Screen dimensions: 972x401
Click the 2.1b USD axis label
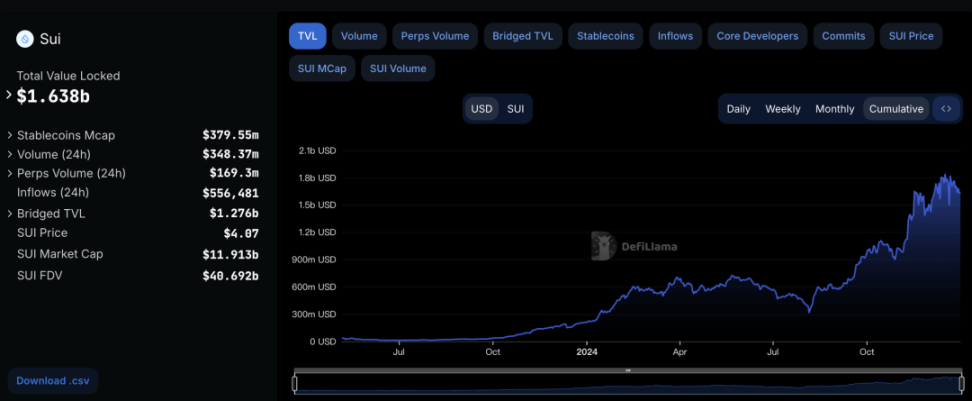[x=316, y=151]
